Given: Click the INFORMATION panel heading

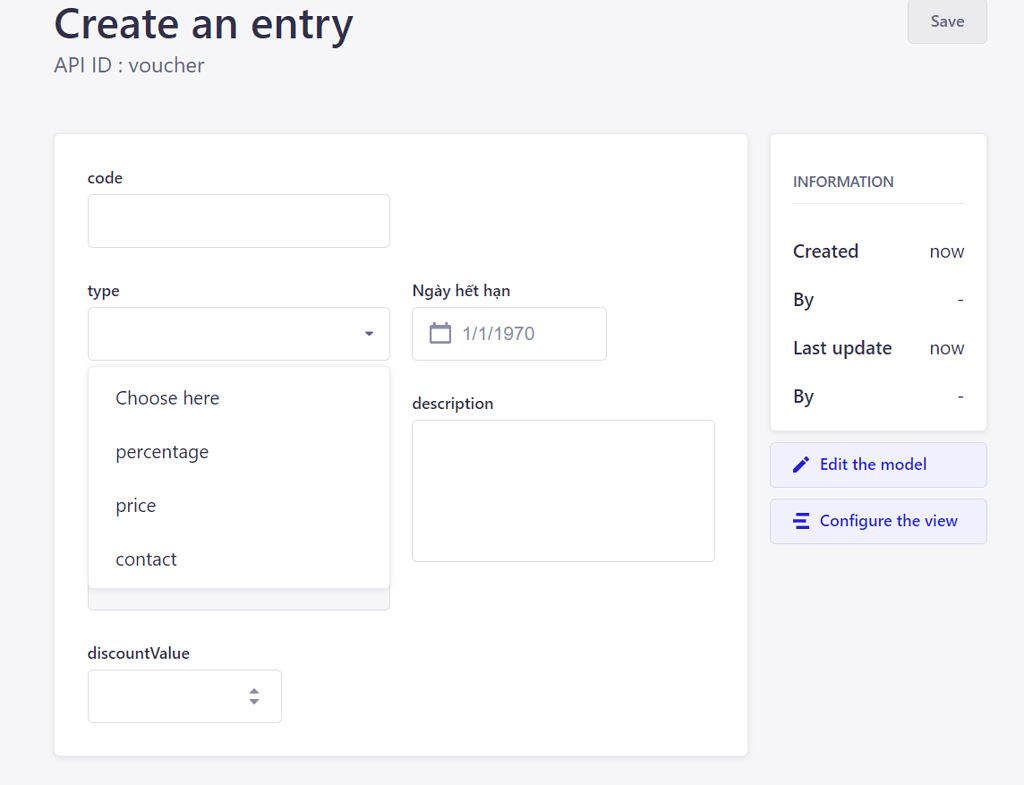Looking at the screenshot, I should point(843,181).
